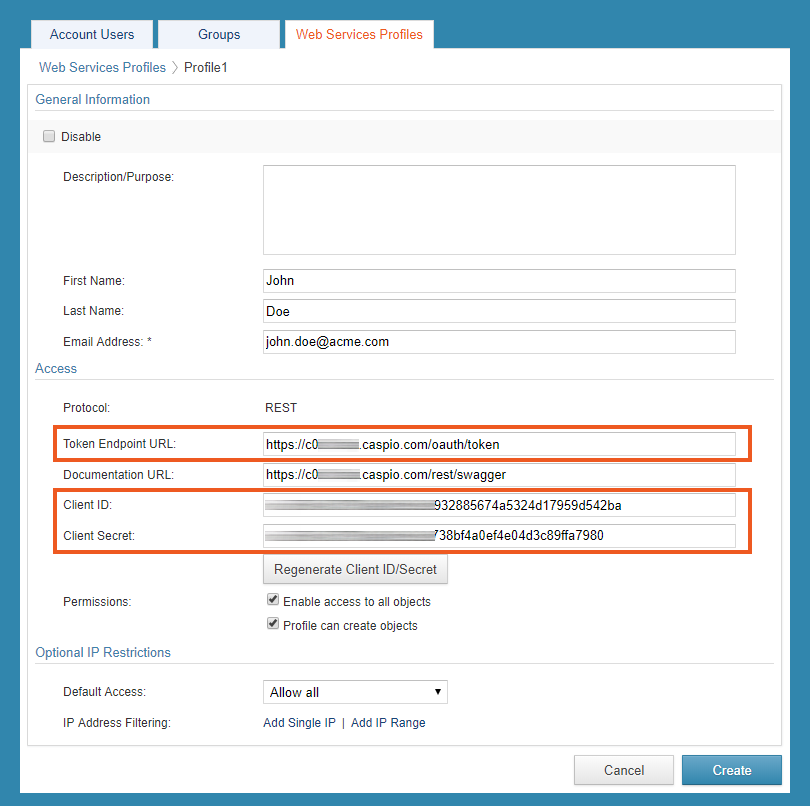The image size is (810, 806).
Task: Open the Default Access dropdown
Action: (x=355, y=691)
